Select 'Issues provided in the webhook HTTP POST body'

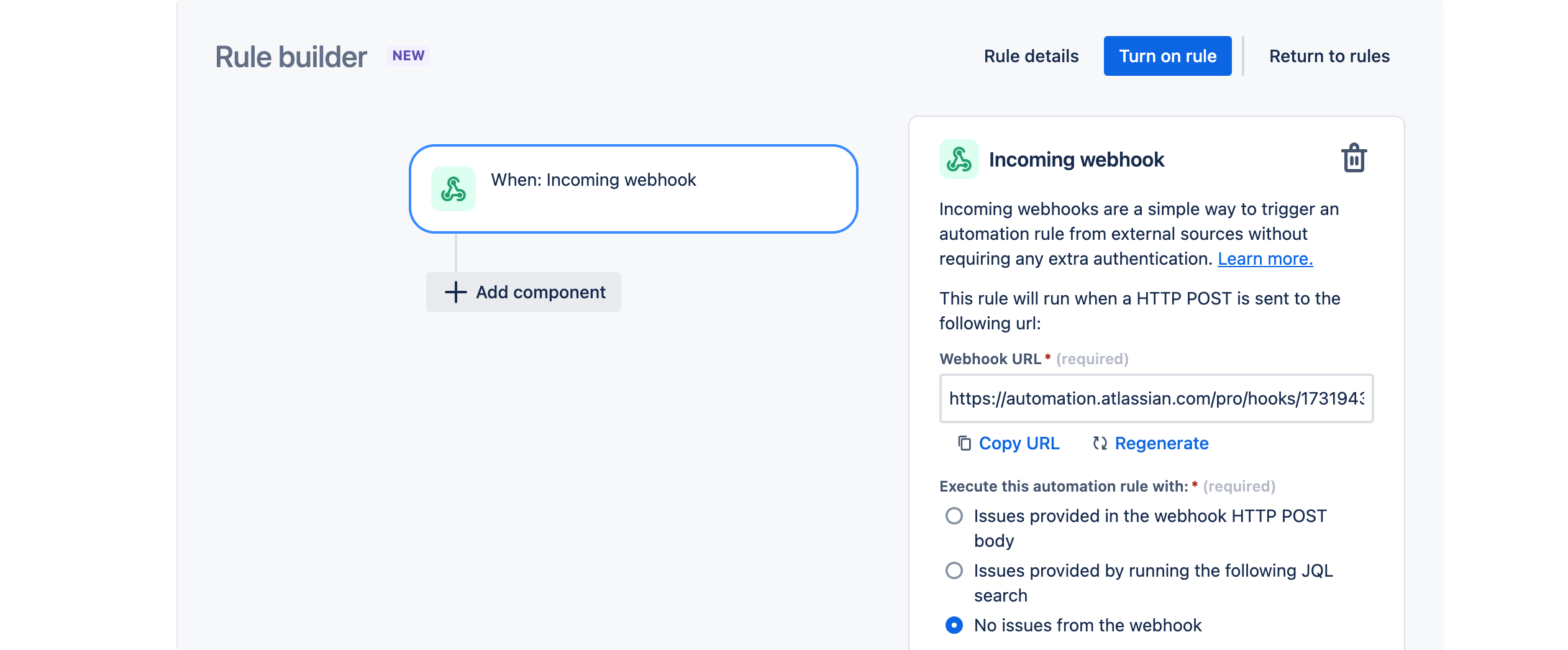(x=954, y=515)
